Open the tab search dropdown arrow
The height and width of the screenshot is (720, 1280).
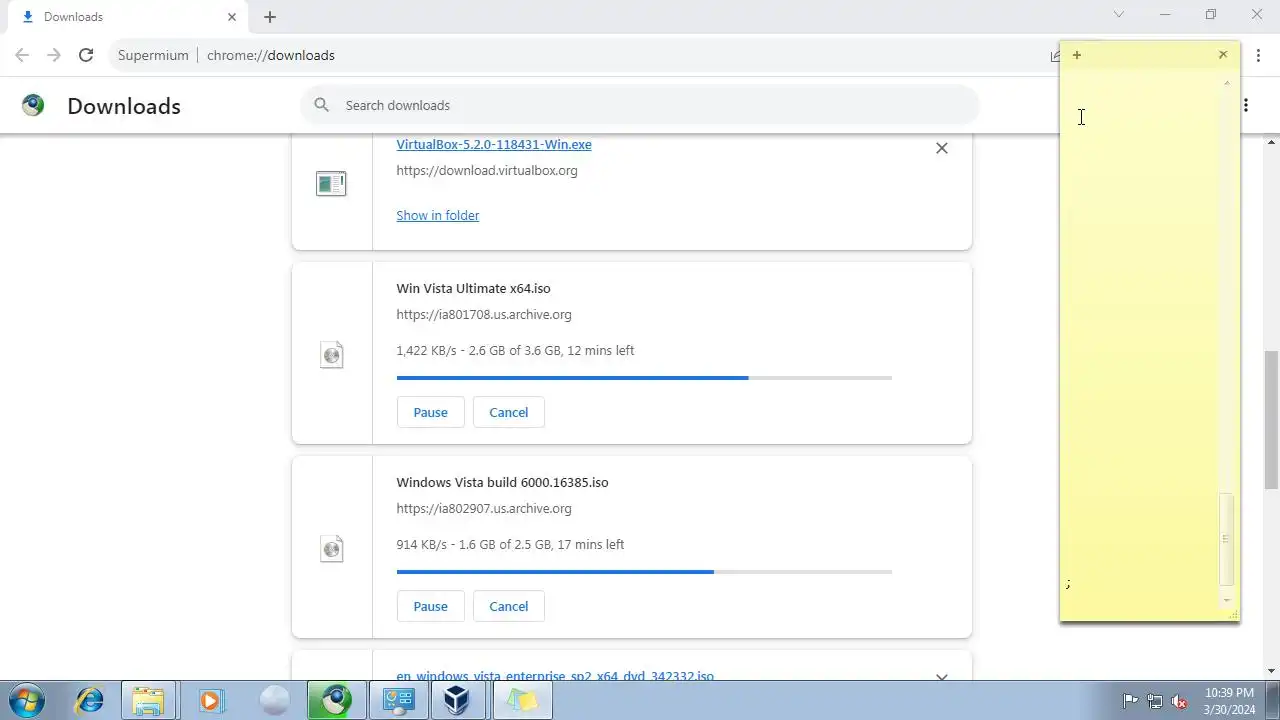[x=1119, y=15]
